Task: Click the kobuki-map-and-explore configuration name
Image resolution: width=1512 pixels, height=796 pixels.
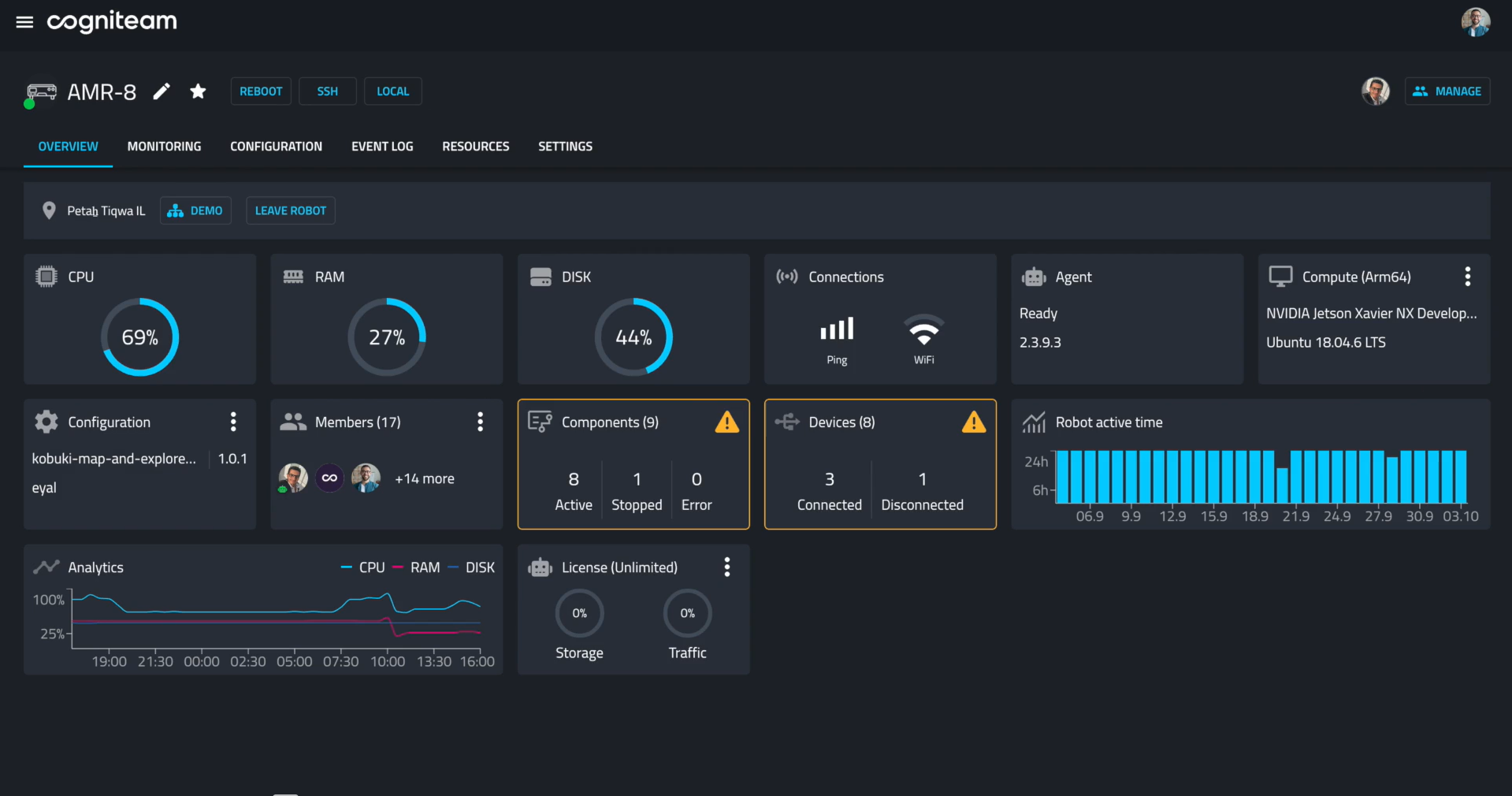Action: pyautogui.click(x=114, y=459)
